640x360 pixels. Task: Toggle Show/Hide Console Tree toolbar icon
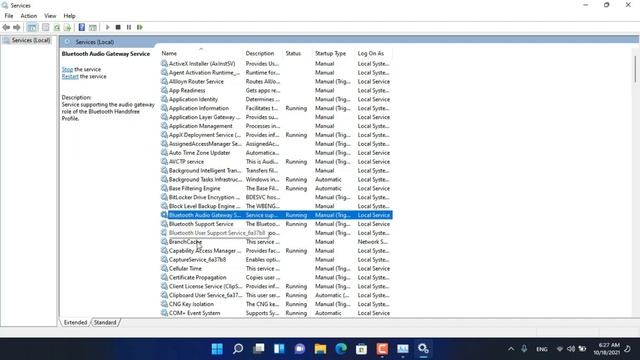pos(32,27)
